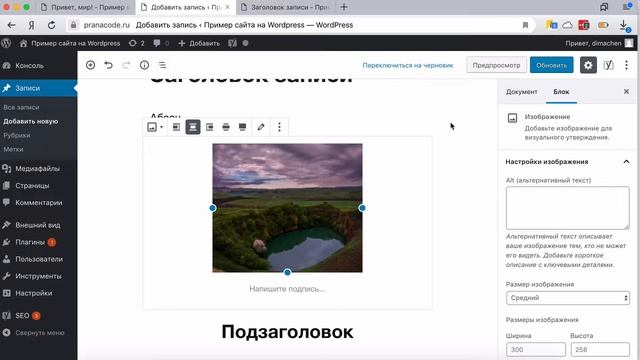Click the Подзаголовок heading block
The height and width of the screenshot is (360, 640).
[x=287, y=332]
